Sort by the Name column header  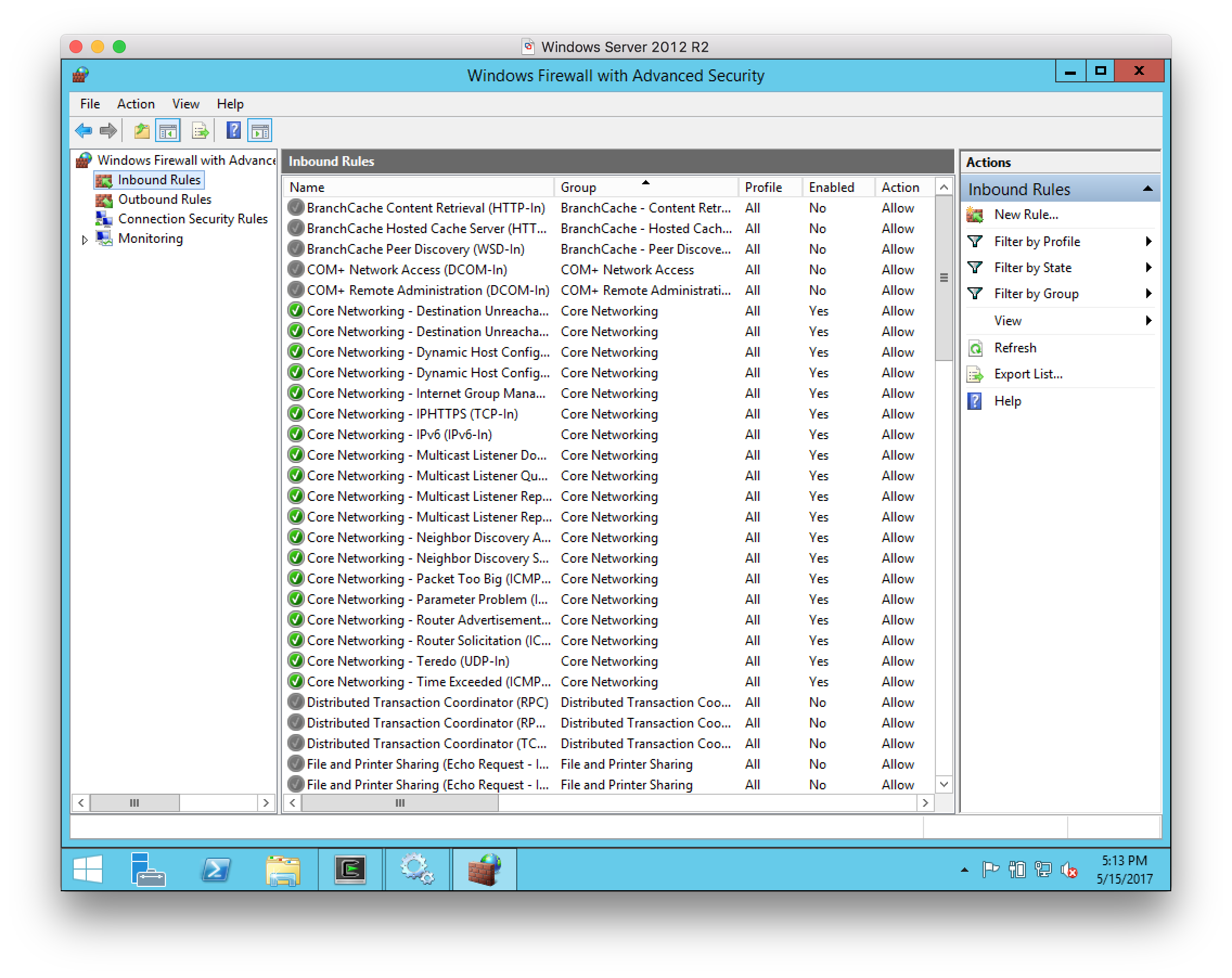(x=418, y=188)
